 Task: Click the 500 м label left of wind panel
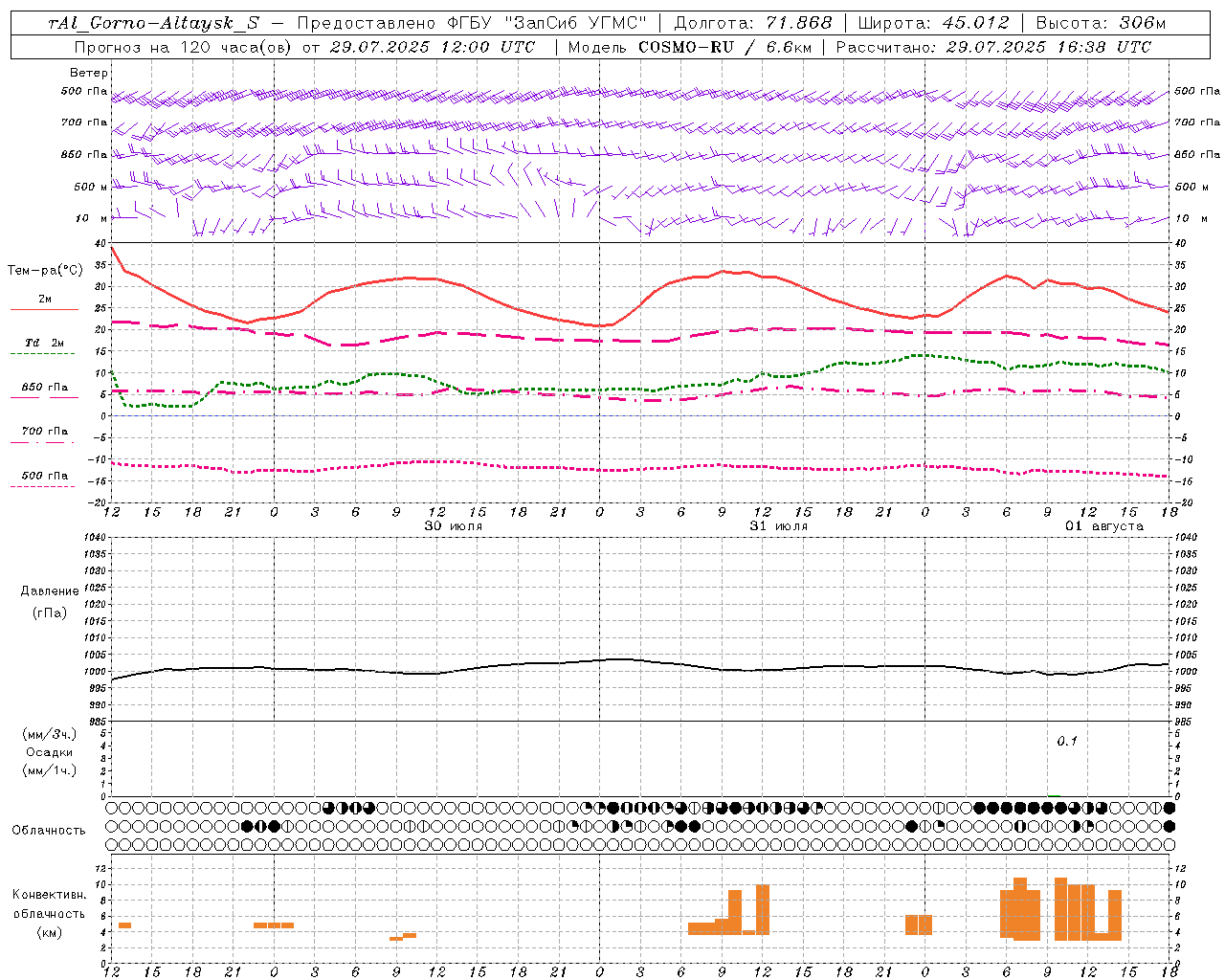[x=91, y=187]
